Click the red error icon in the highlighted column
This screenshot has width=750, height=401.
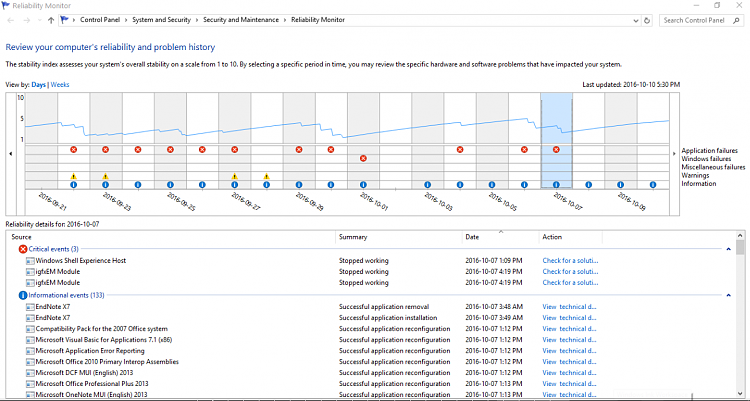point(556,150)
